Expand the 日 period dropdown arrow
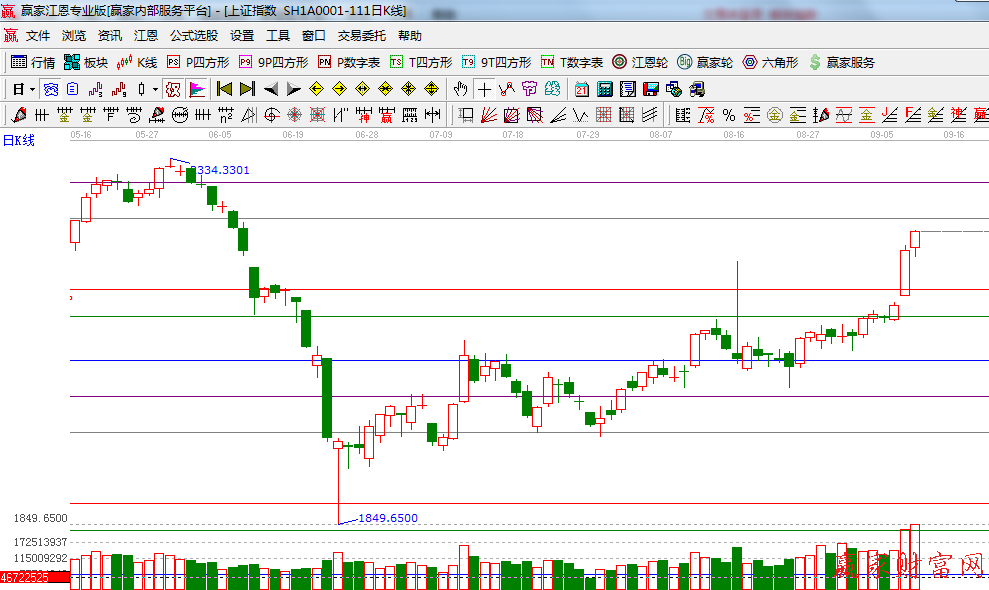The width and height of the screenshot is (989, 590). point(31,89)
